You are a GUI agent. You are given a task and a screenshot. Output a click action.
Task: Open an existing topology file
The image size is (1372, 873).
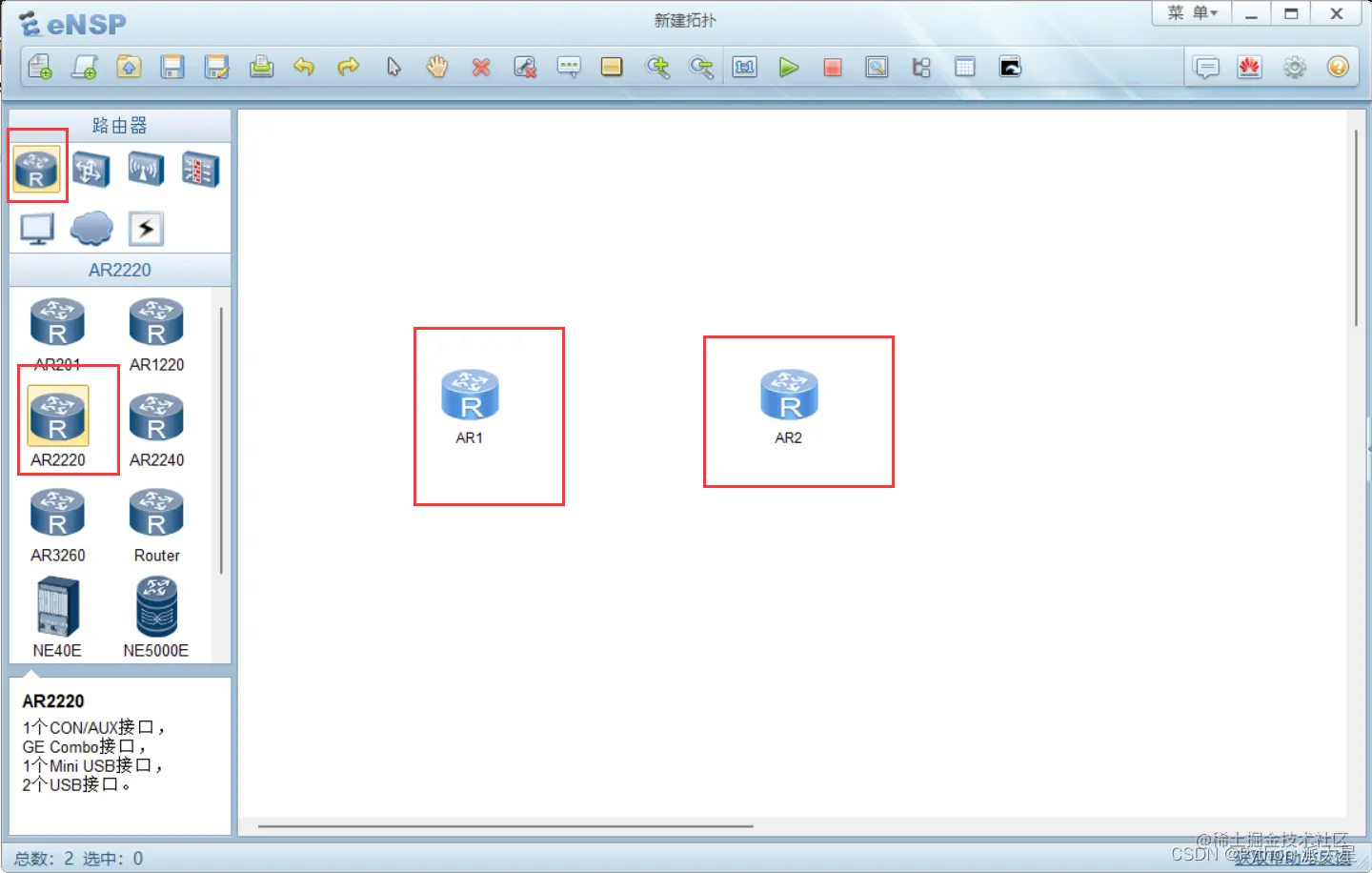point(129,67)
